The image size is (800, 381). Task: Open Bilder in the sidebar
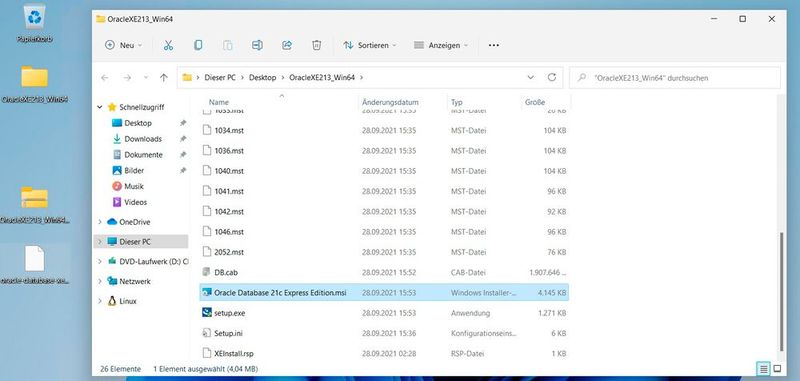134,170
